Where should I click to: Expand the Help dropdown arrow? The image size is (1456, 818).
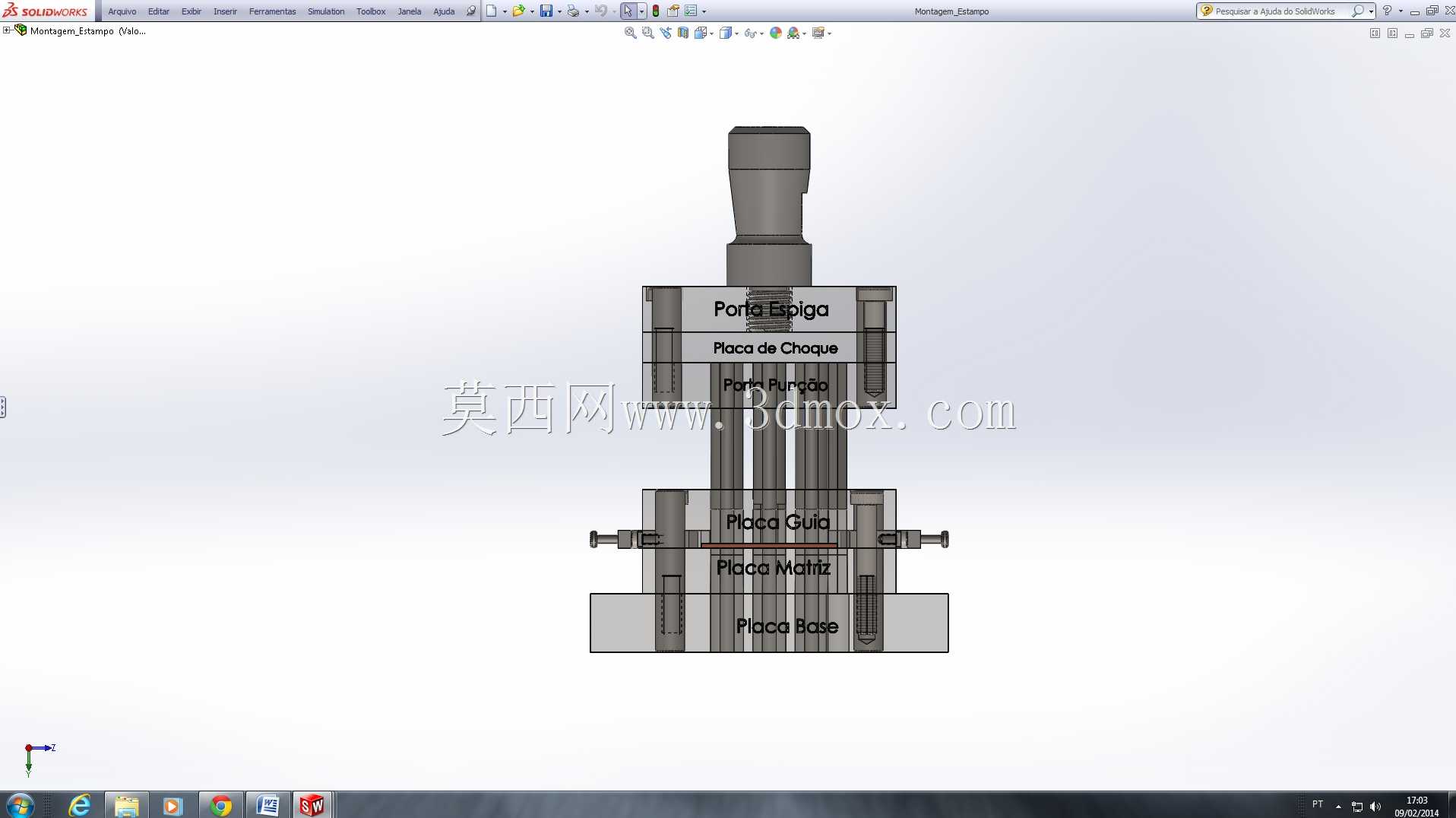coord(1401,11)
